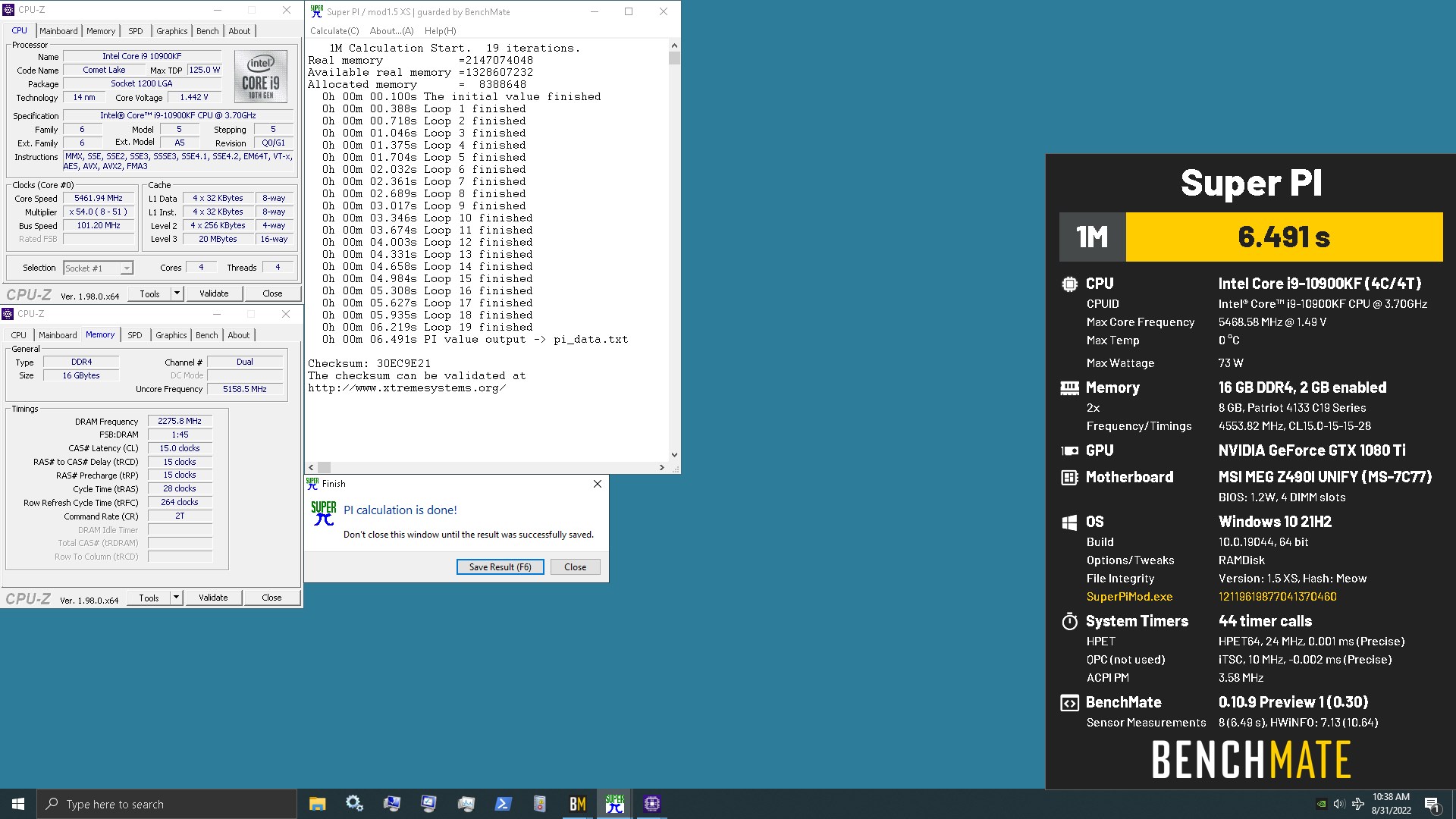Switch to the SPD tab in the upper CPU-Z window

135,31
